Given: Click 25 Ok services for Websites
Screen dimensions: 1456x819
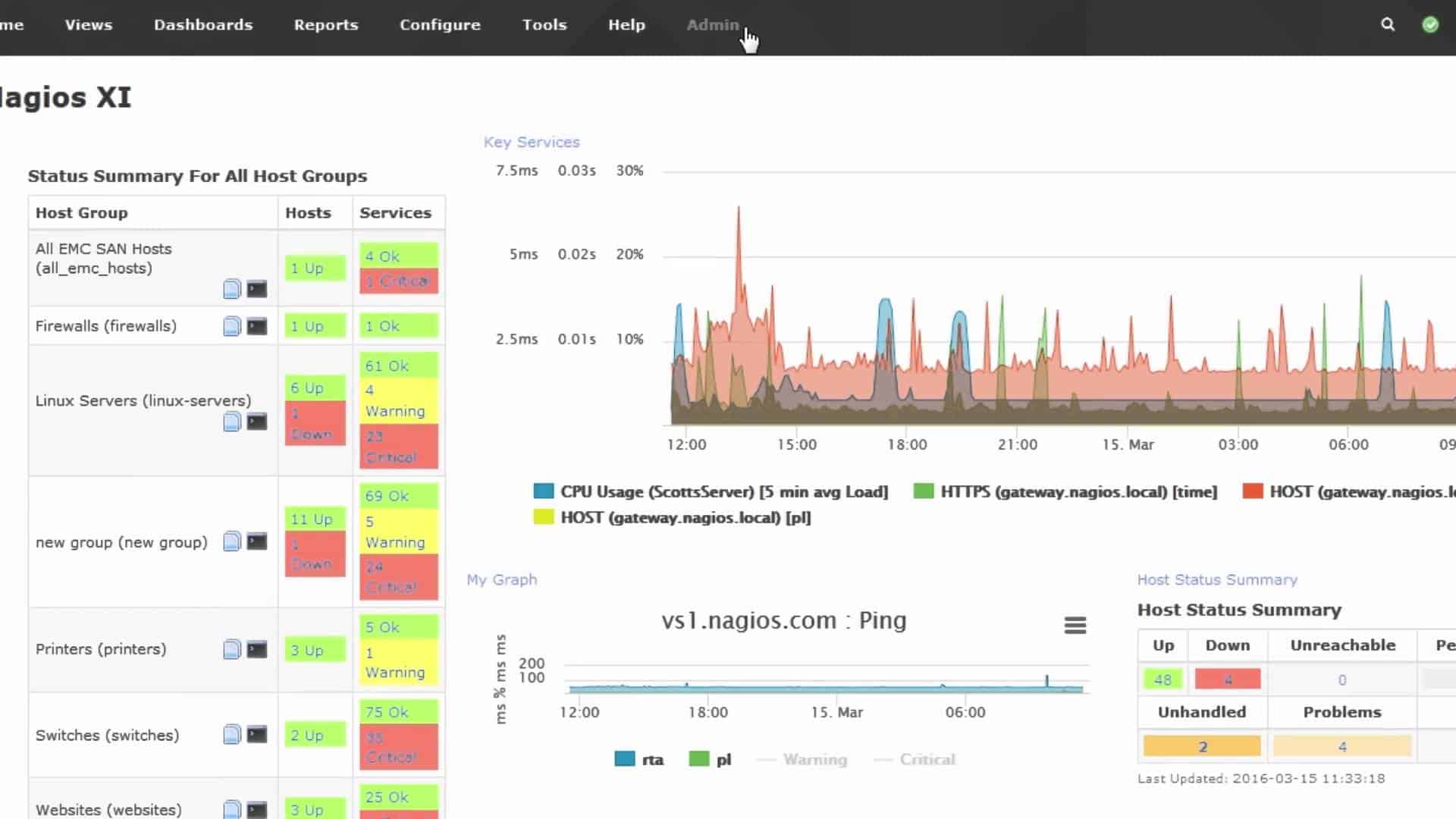Looking at the screenshot, I should pyautogui.click(x=399, y=797).
